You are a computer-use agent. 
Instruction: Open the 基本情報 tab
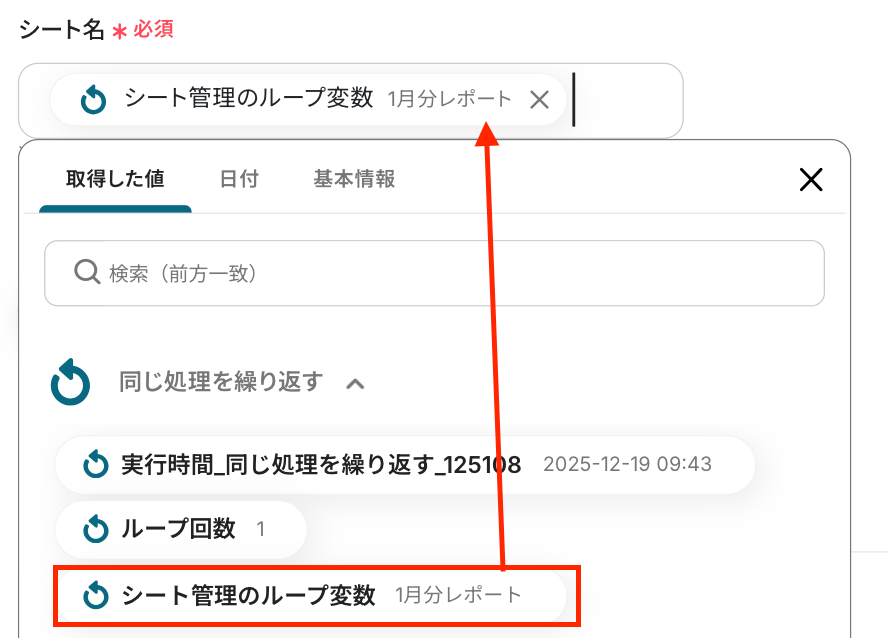point(354,179)
